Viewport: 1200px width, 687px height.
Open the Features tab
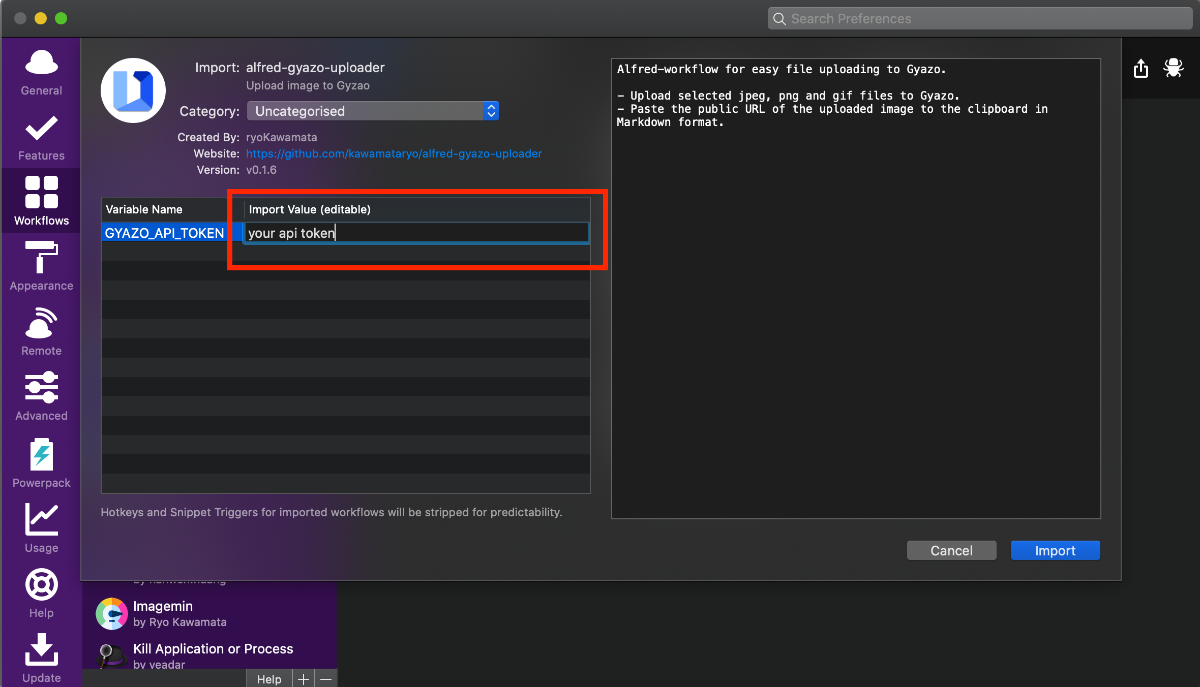tap(41, 137)
